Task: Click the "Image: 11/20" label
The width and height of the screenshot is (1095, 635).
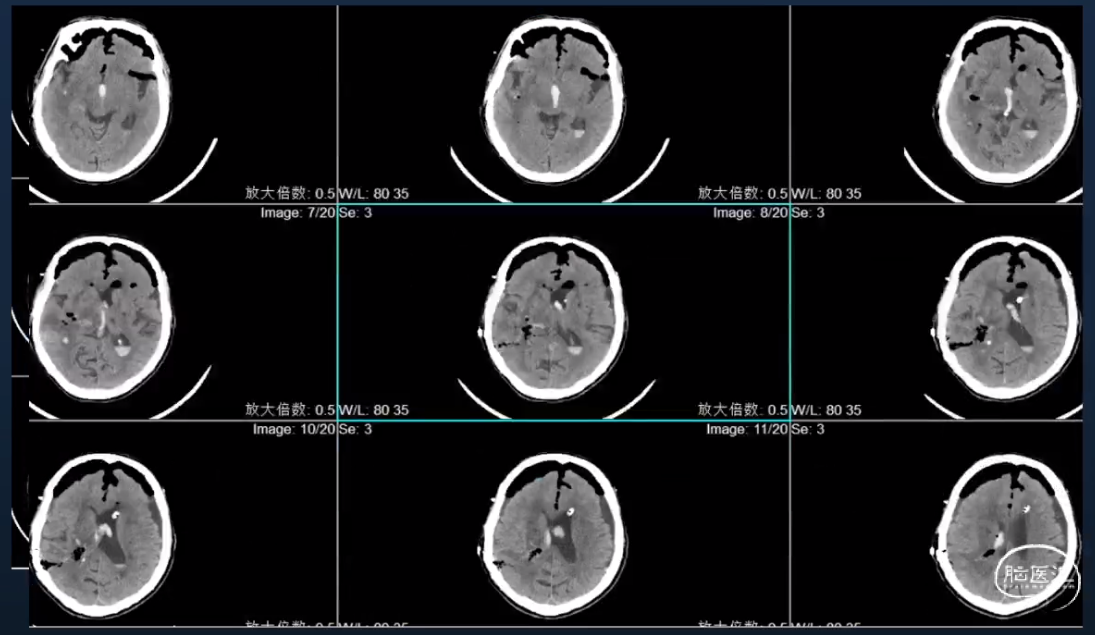Action: click(745, 429)
